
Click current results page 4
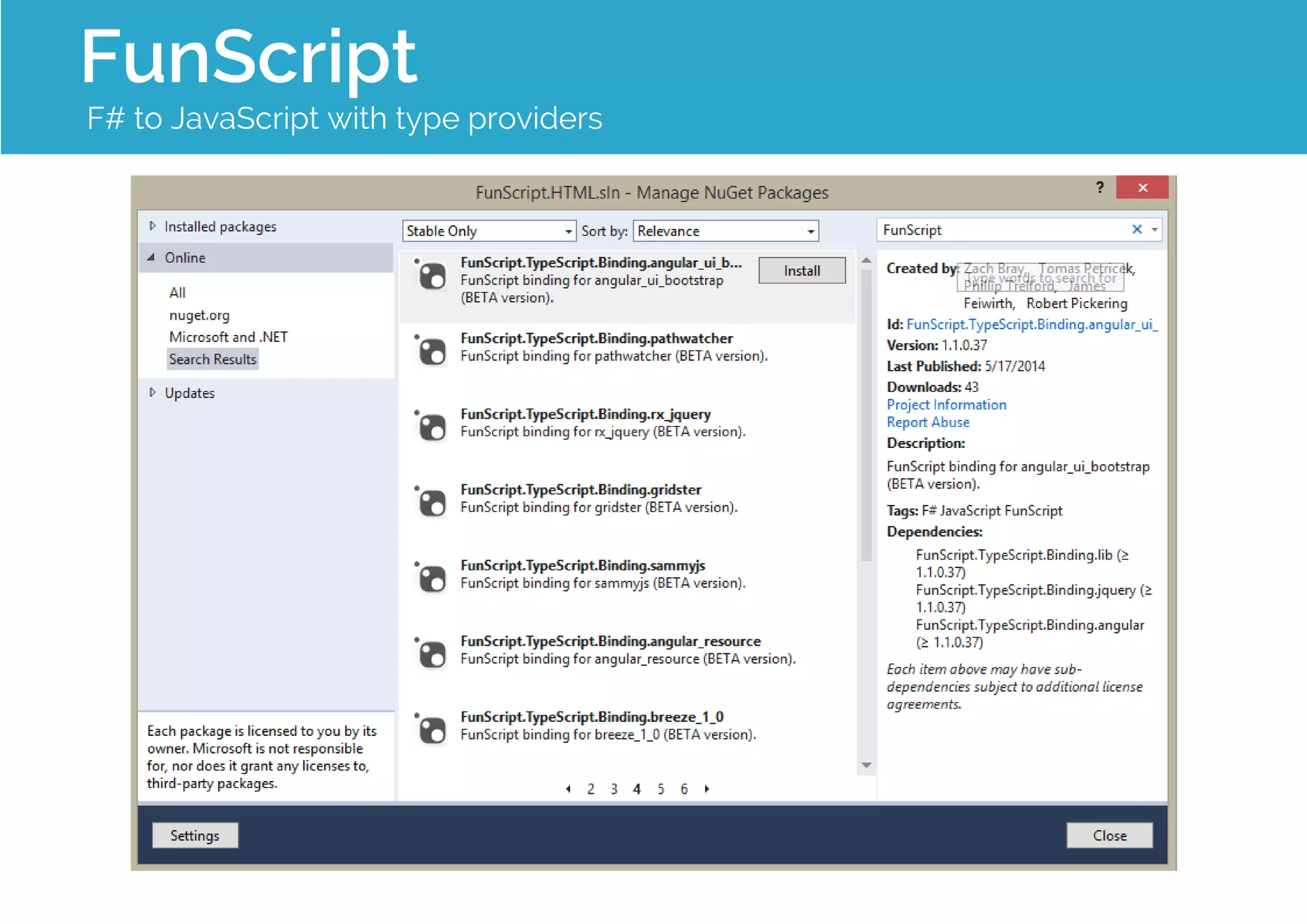point(637,789)
